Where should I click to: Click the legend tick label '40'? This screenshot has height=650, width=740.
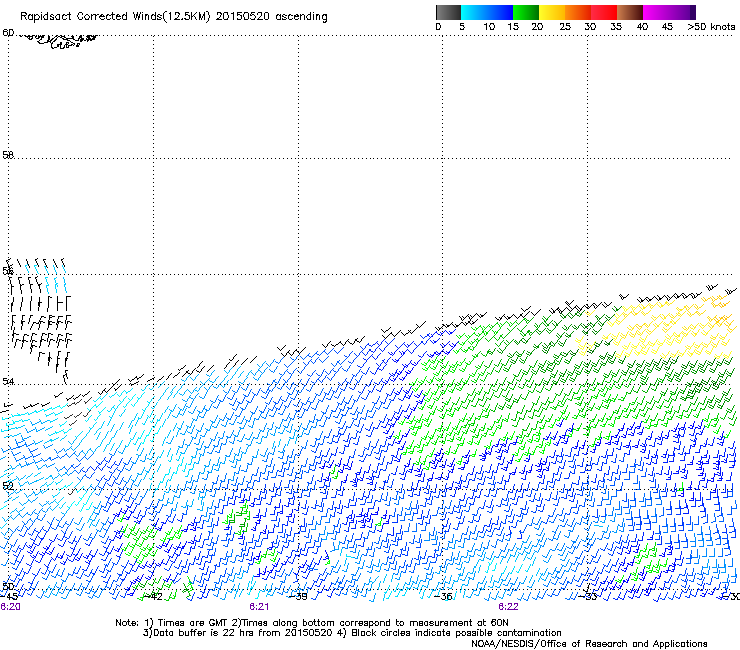tap(642, 27)
